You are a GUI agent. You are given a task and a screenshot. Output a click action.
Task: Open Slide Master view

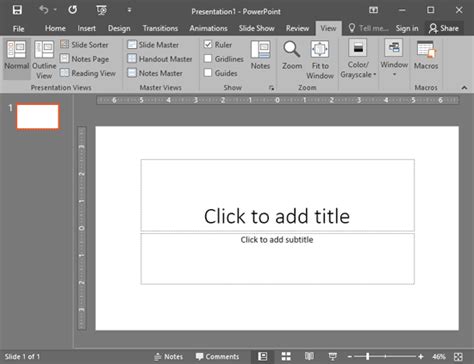(x=153, y=44)
